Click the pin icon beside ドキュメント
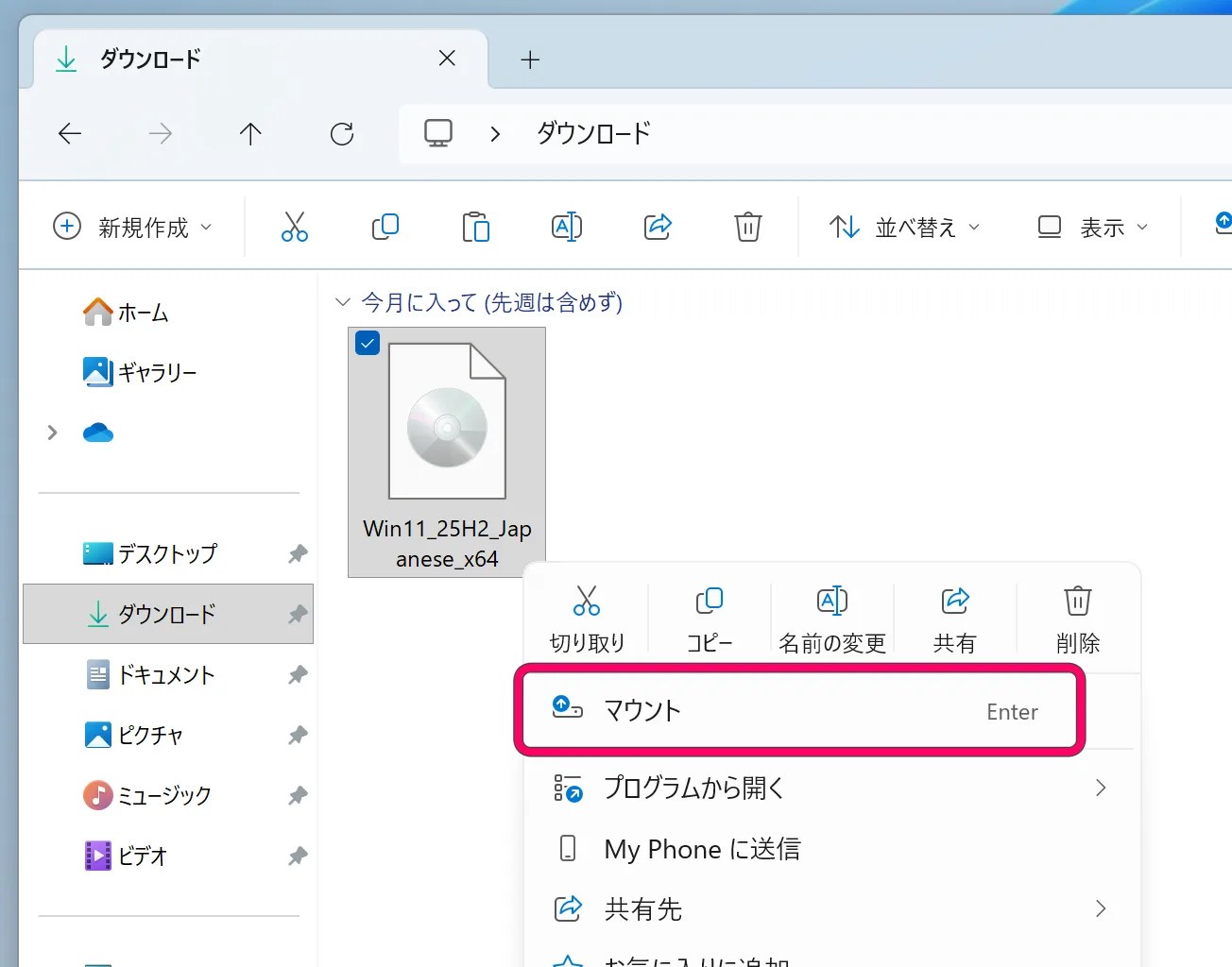Image resolution: width=1232 pixels, height=967 pixels. (298, 675)
